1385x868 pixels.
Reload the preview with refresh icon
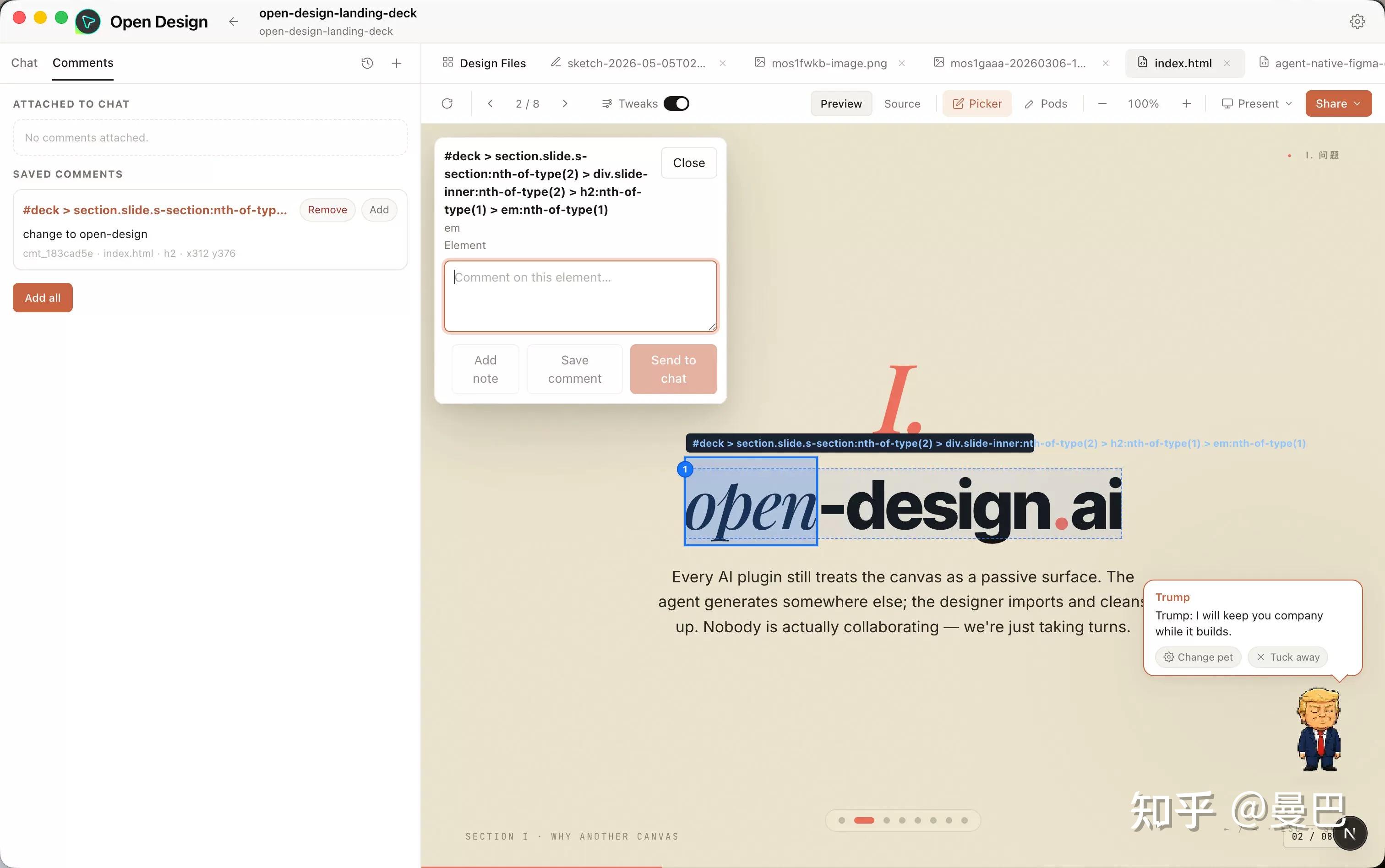click(447, 103)
